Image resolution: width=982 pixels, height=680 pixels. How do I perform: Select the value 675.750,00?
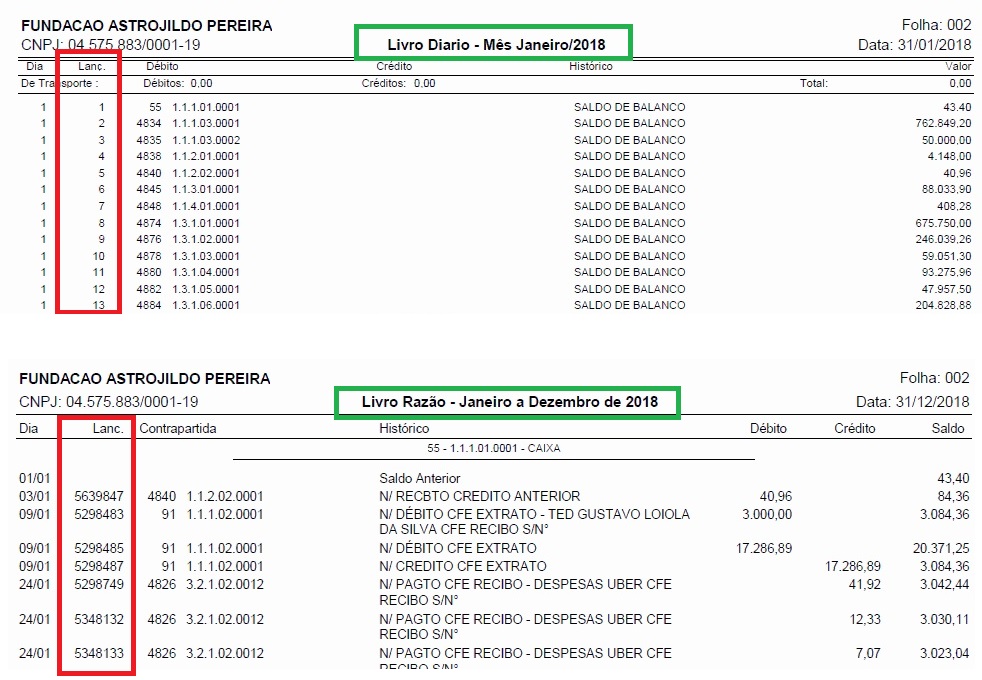(943, 223)
